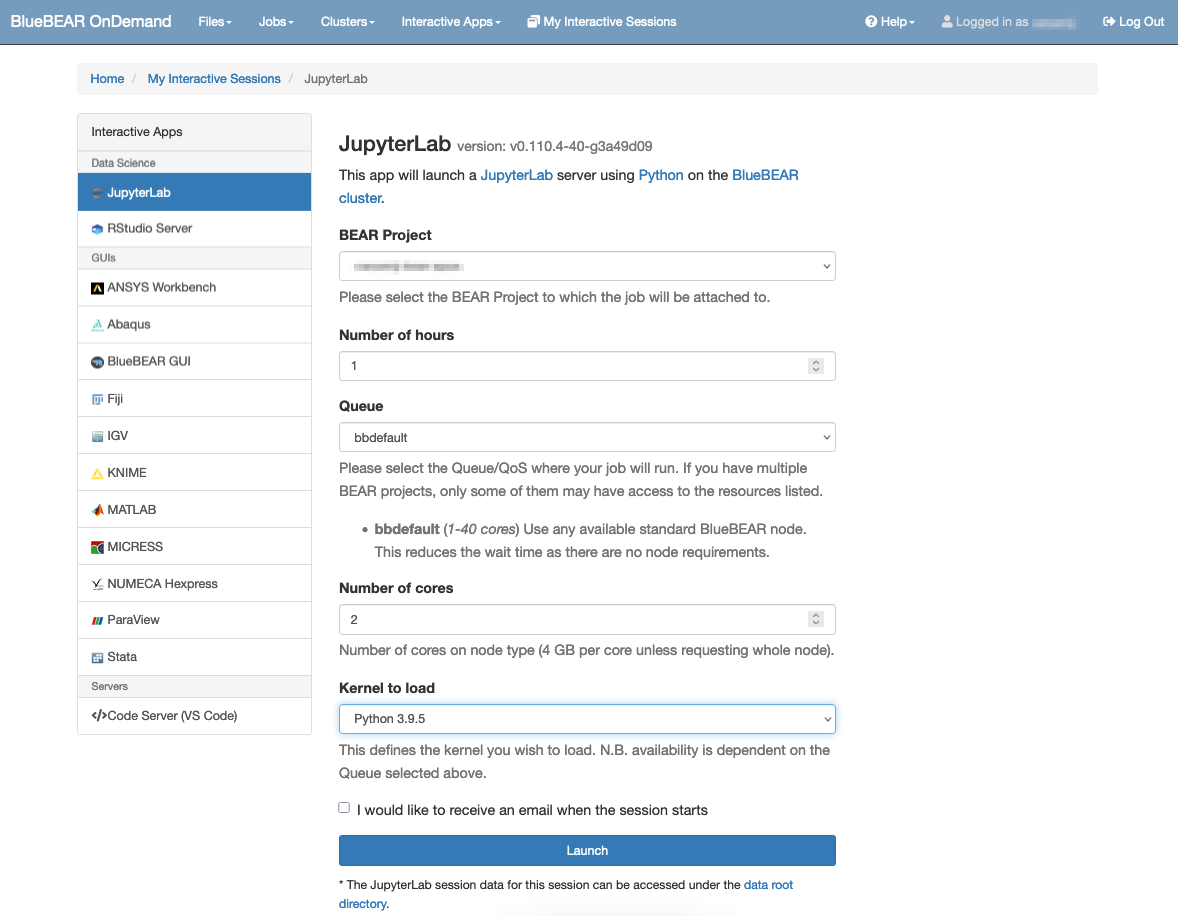Click the My Interactive Sessions window icon
The image size is (1178, 916).
click(x=533, y=22)
